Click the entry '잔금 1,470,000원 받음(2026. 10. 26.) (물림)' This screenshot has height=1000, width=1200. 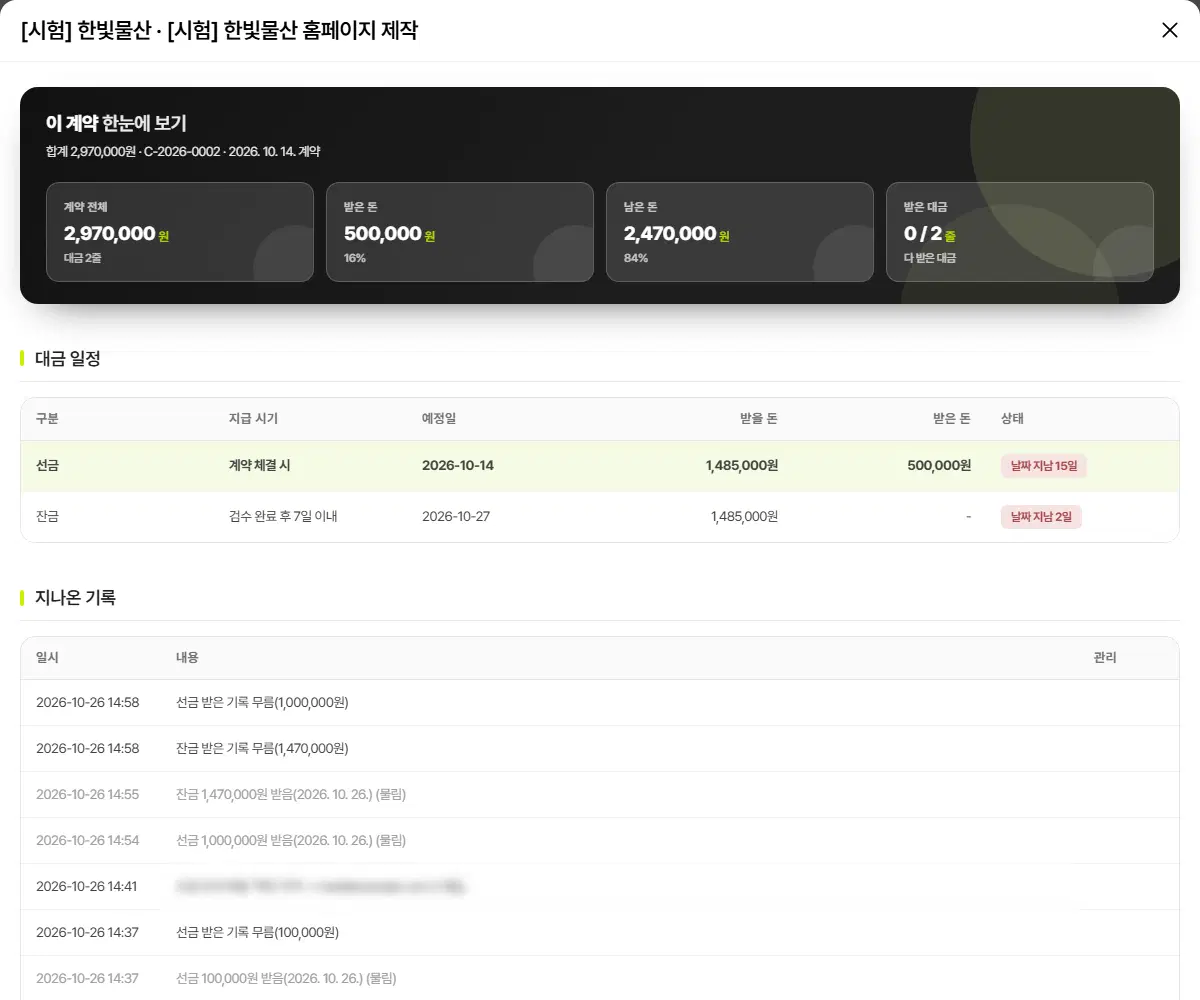coord(291,795)
